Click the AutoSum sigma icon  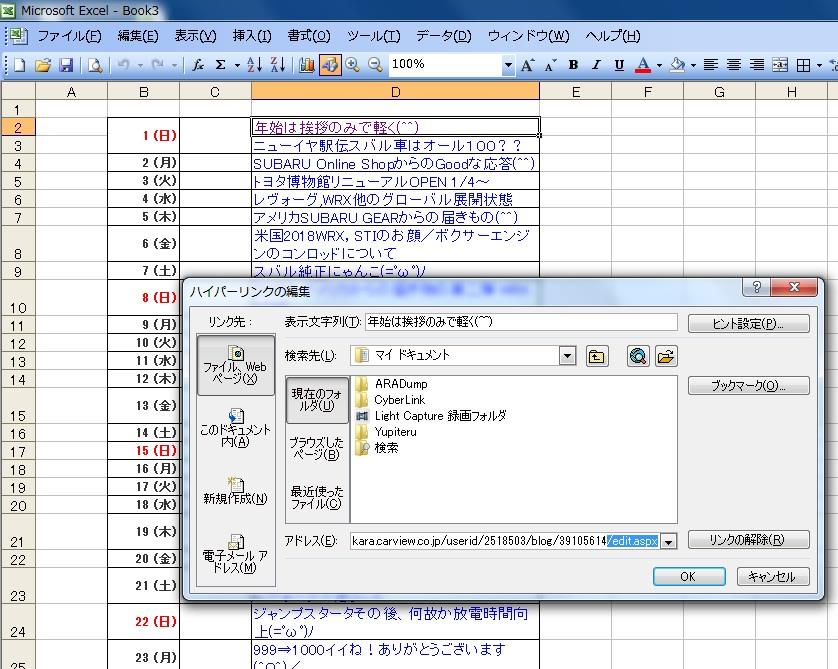(x=220, y=65)
